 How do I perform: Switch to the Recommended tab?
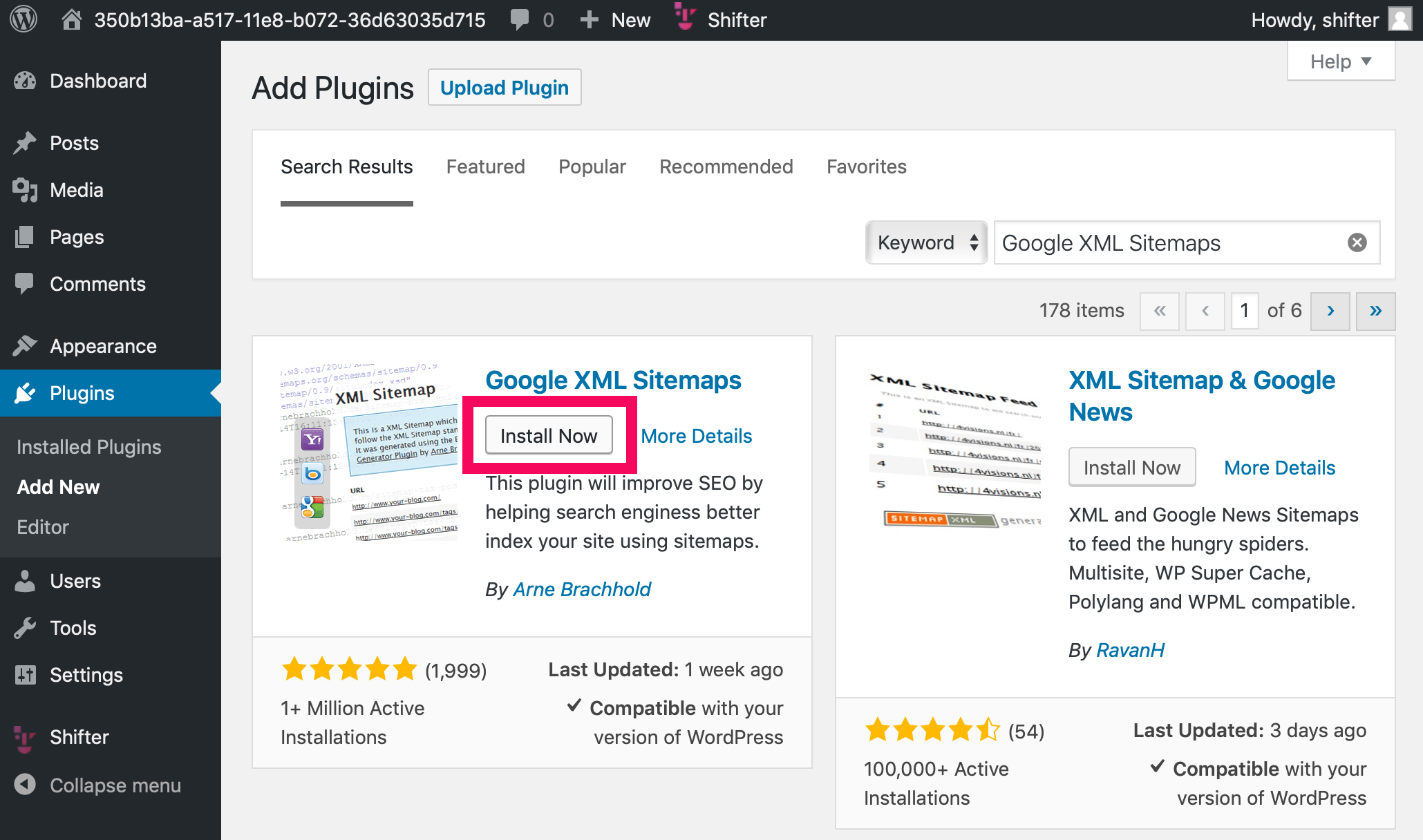tap(726, 167)
